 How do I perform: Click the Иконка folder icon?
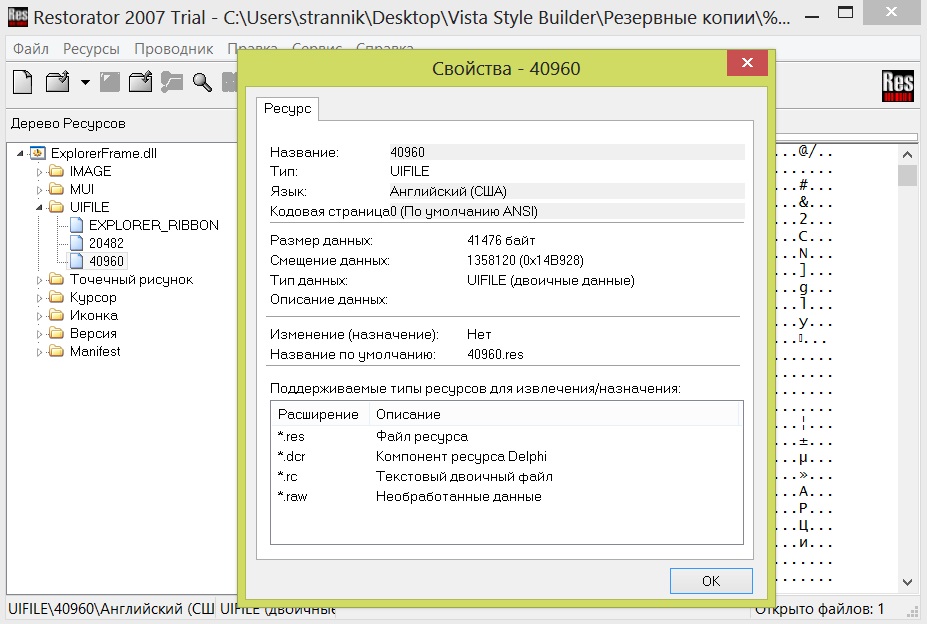(56, 315)
